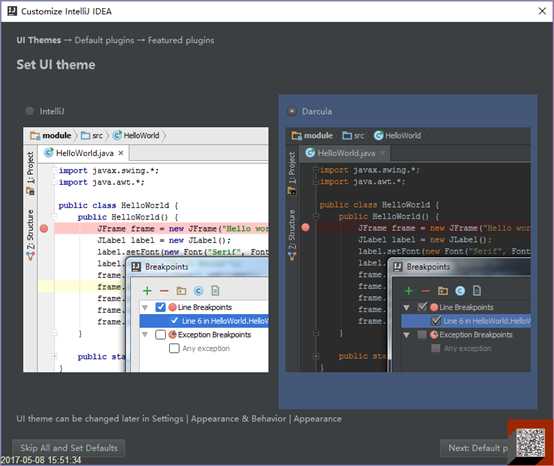Click the blue class icon in dark Breakpoints preview

(x=460, y=291)
